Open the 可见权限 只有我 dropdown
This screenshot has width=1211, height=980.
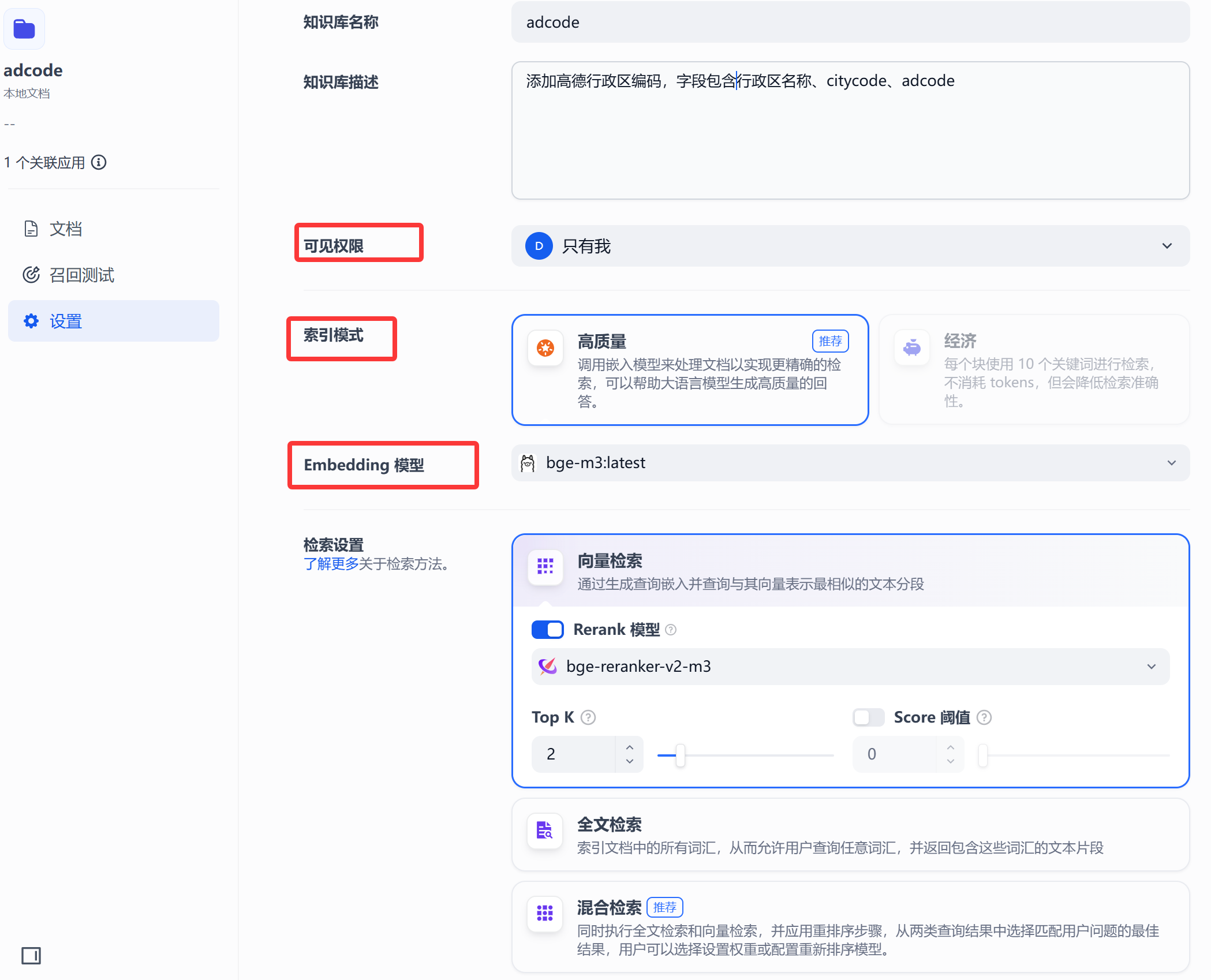coord(850,246)
